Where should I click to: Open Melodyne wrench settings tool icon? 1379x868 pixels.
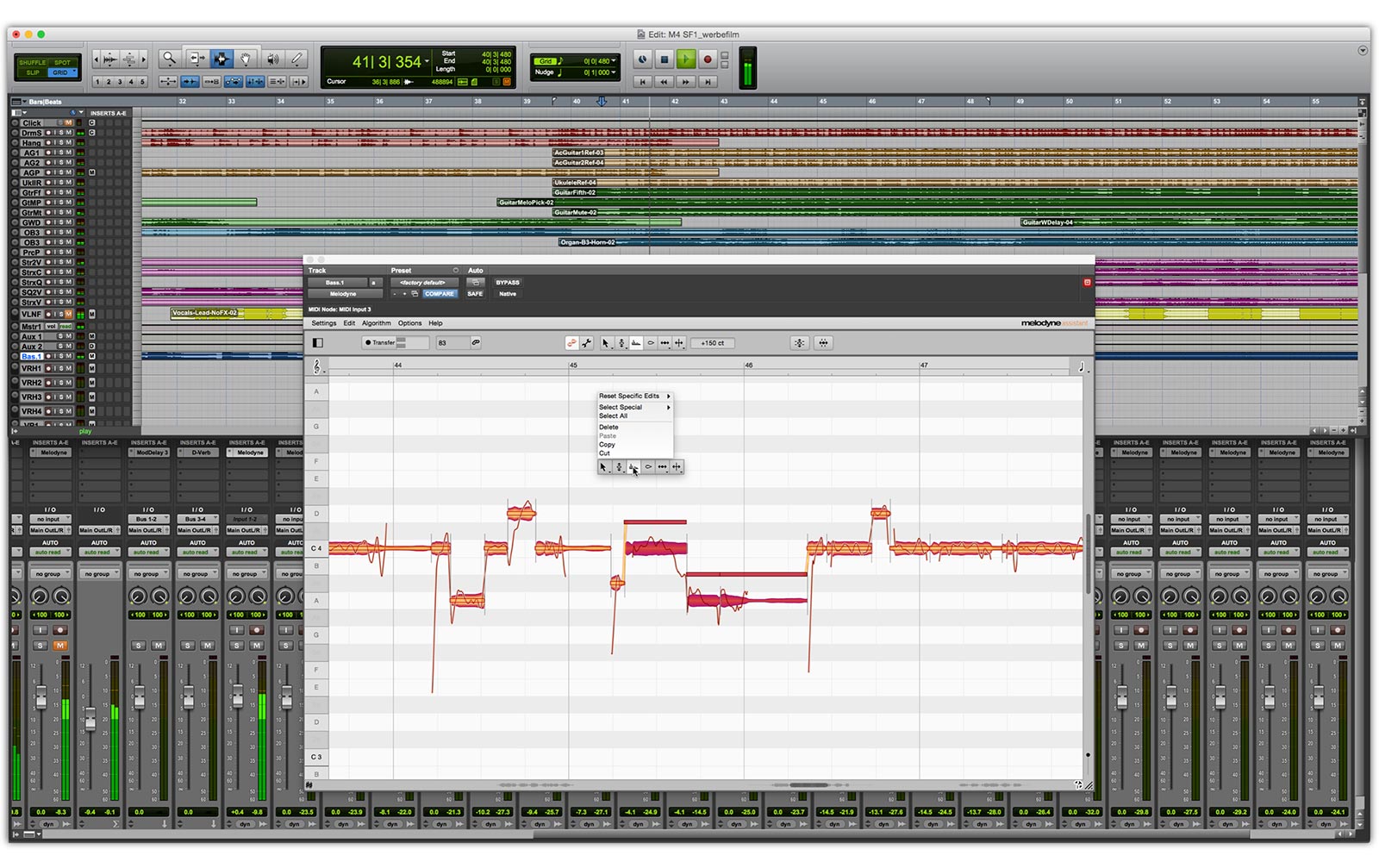pyautogui.click(x=587, y=343)
